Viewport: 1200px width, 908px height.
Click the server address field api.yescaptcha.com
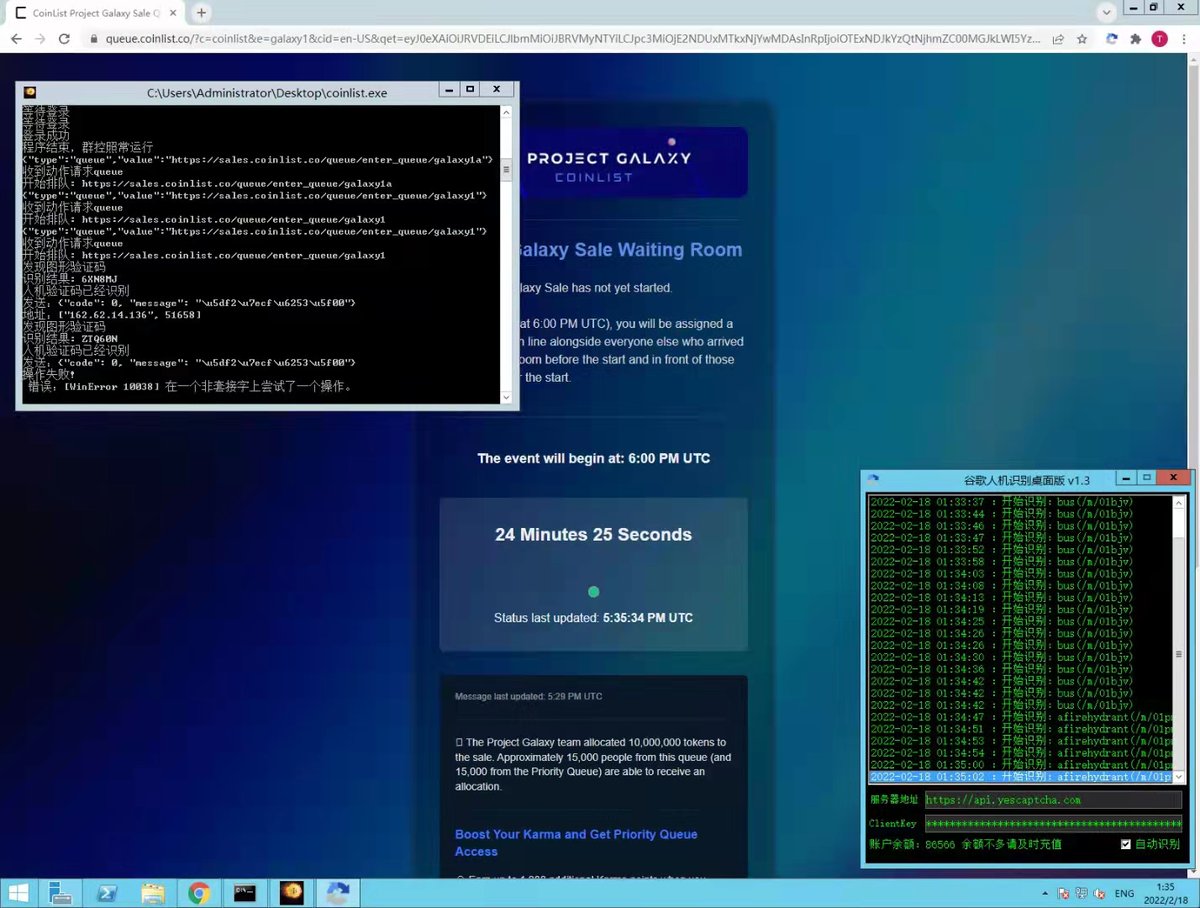tap(1053, 800)
